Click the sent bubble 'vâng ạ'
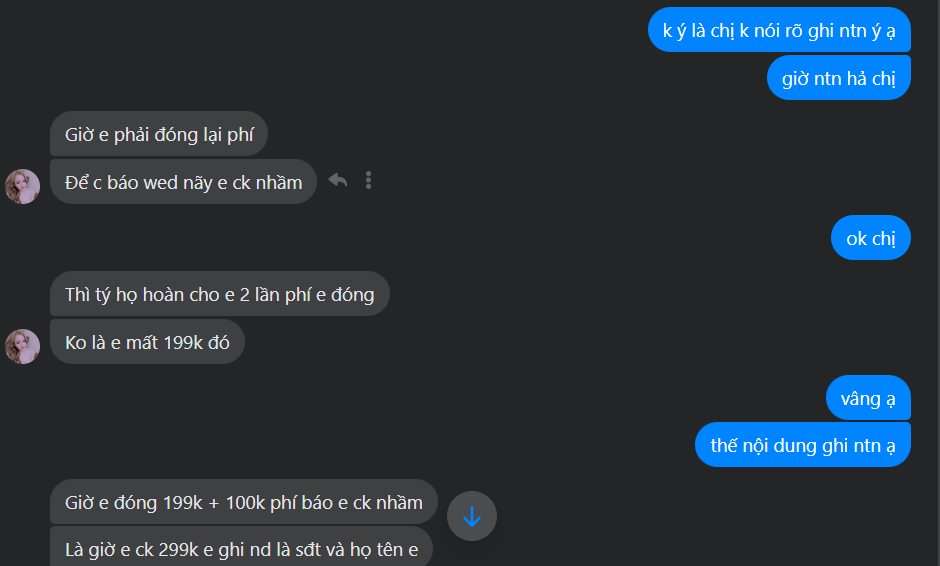The image size is (940, 566). 868,398
